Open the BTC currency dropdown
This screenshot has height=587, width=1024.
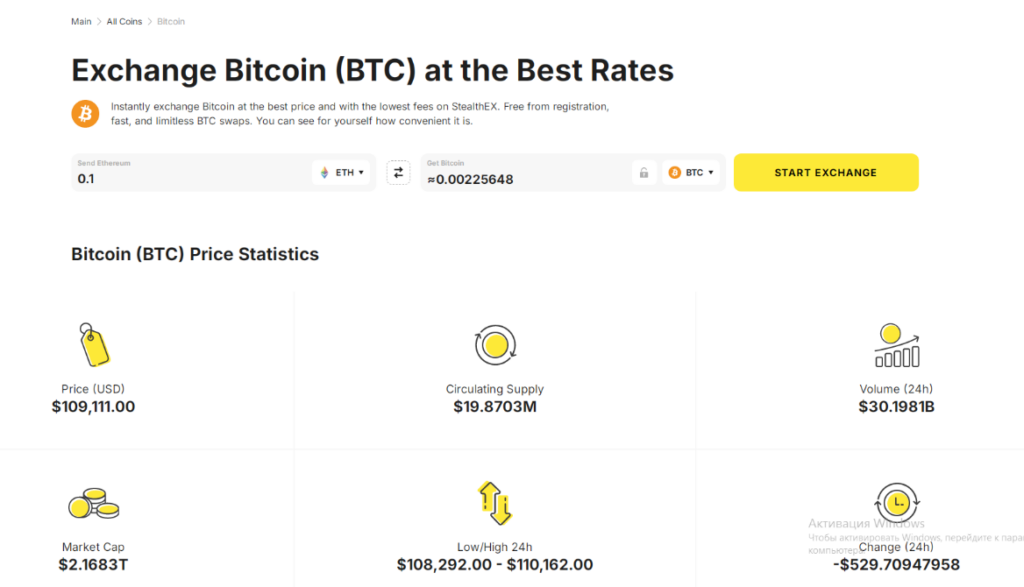[691, 172]
